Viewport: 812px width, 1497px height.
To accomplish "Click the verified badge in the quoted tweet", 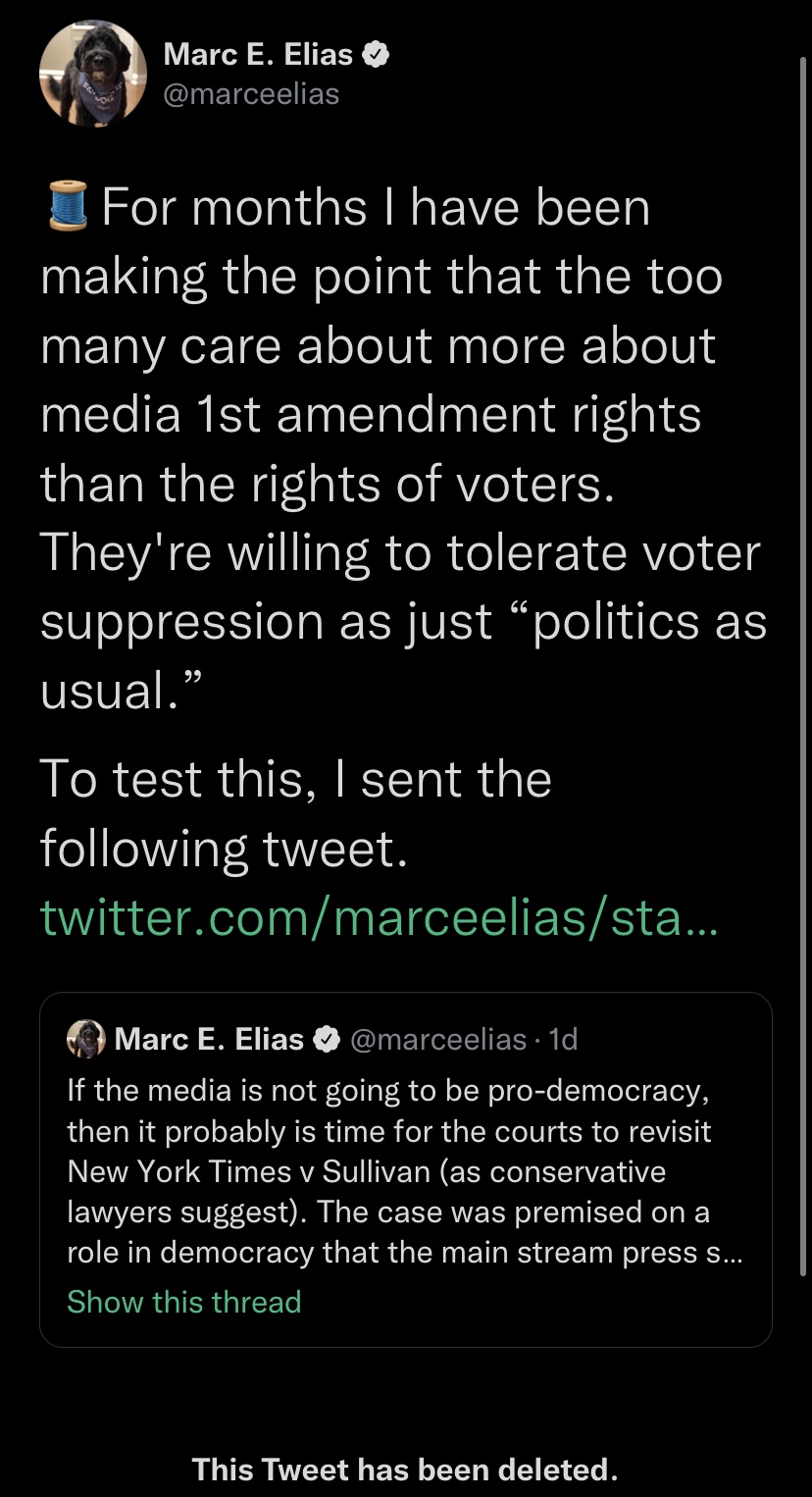I will click(328, 1039).
